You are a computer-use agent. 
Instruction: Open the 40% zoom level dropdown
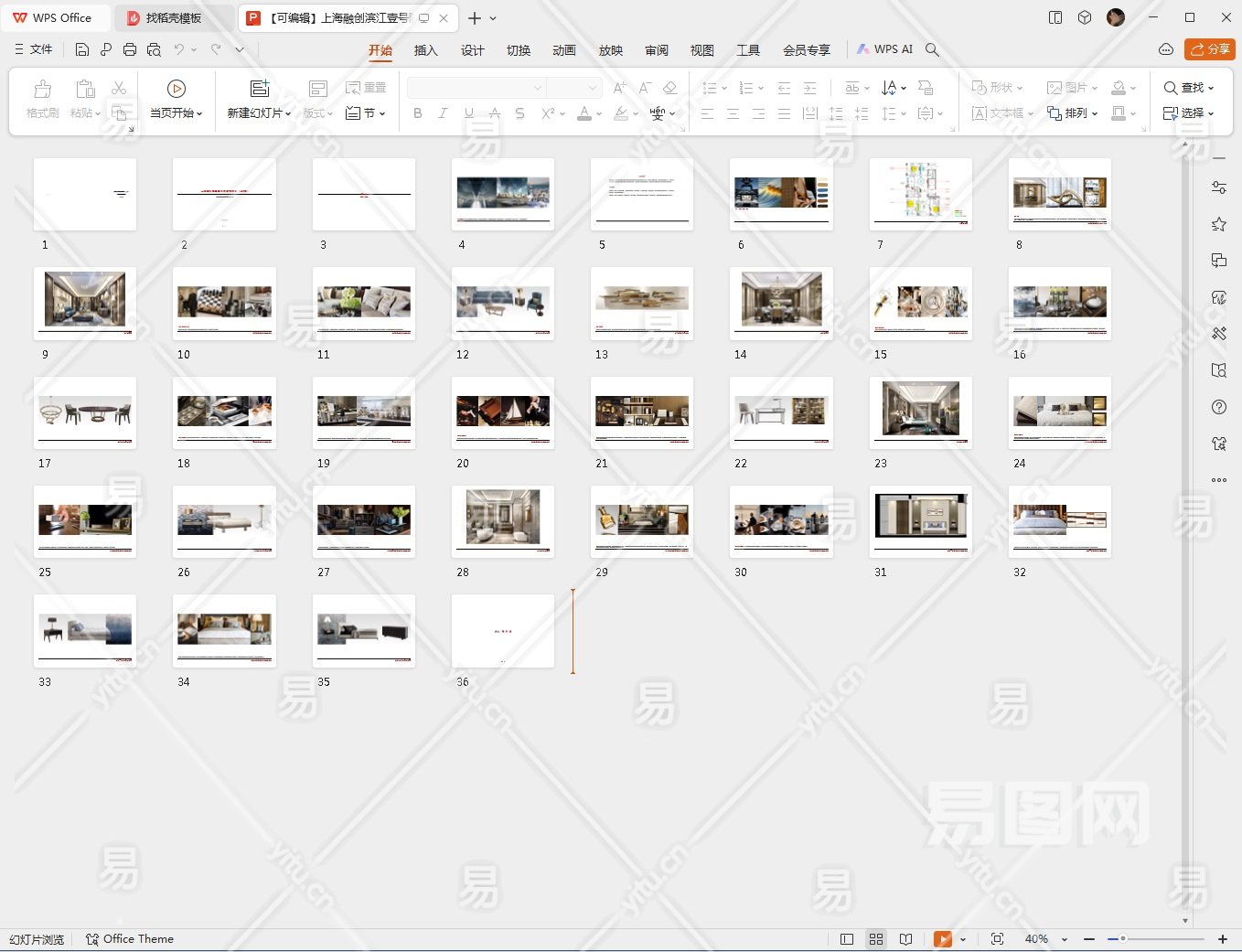click(x=1065, y=939)
